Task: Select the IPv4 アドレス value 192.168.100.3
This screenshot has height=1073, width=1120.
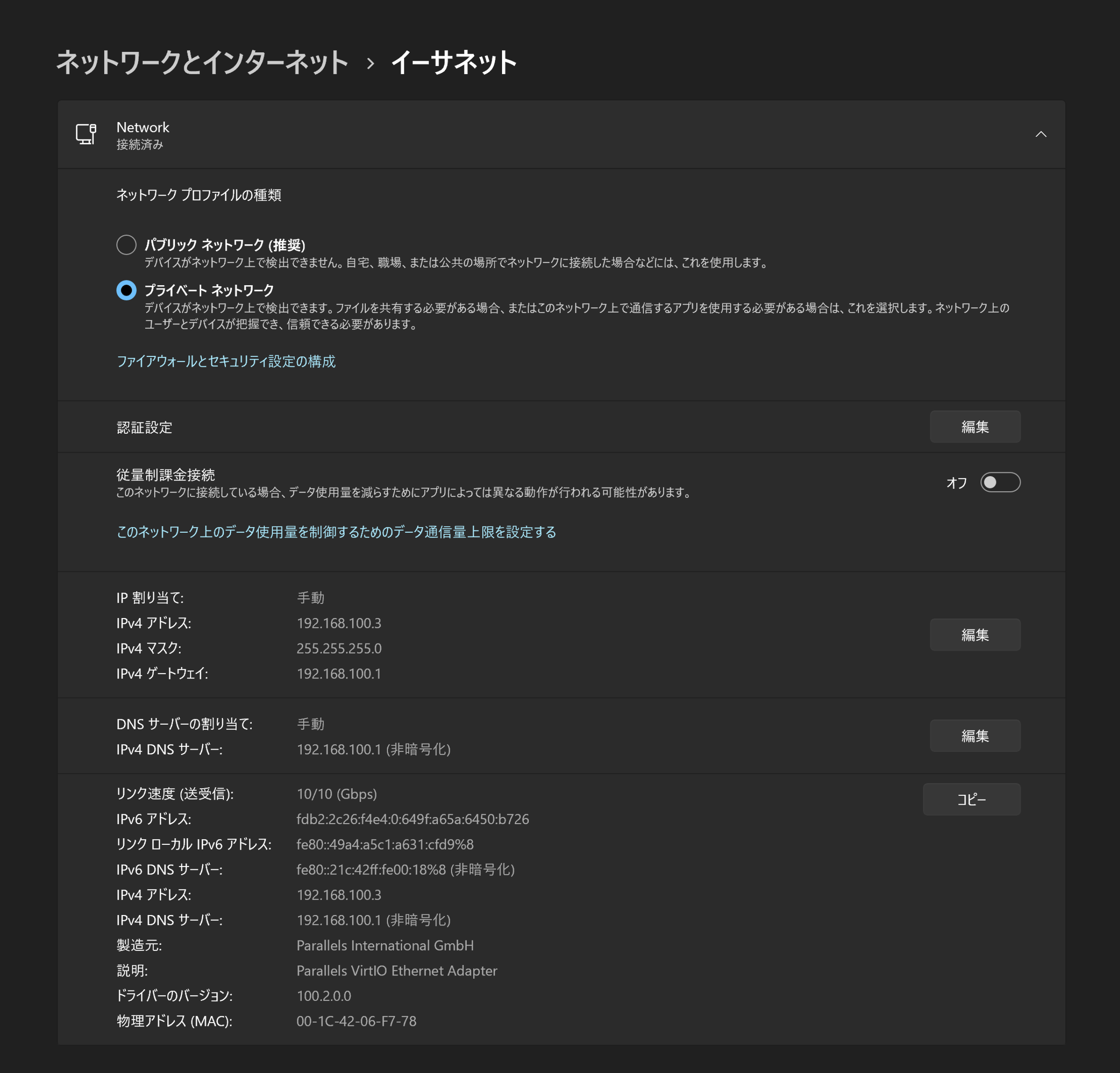Action: point(339,623)
